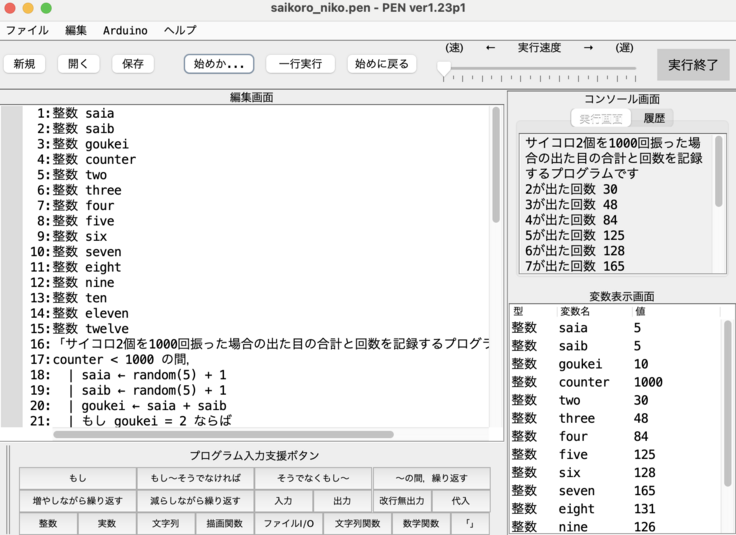
Task: Open the ヘルプ menu
Action: click(x=180, y=30)
